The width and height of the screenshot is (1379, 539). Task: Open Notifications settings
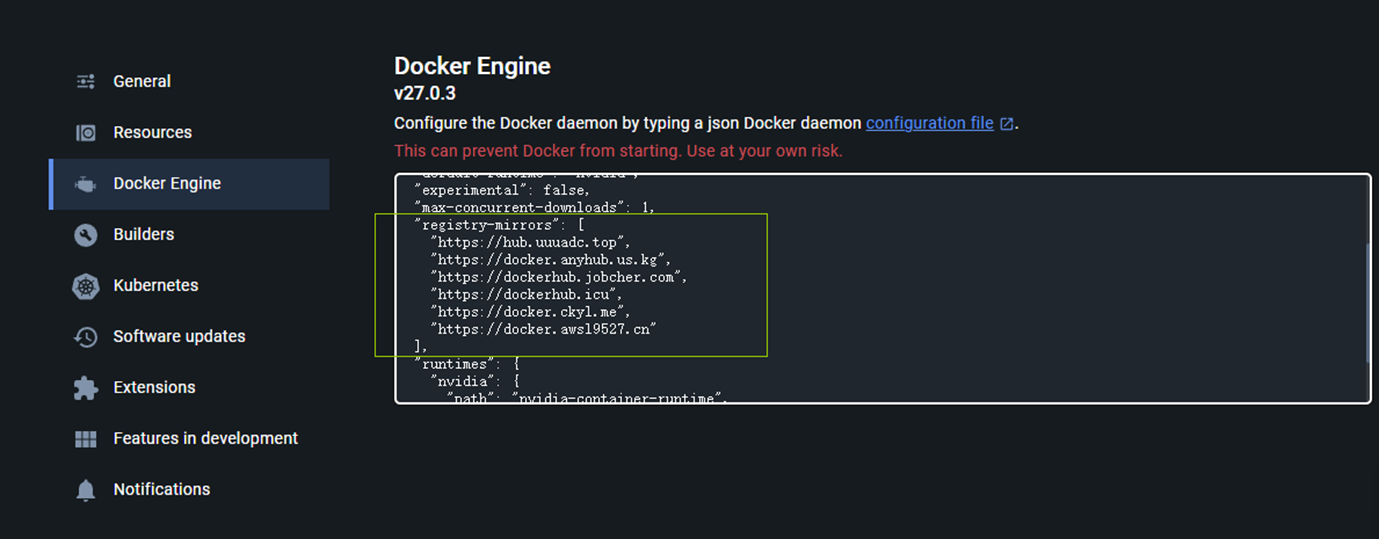[189, 490]
